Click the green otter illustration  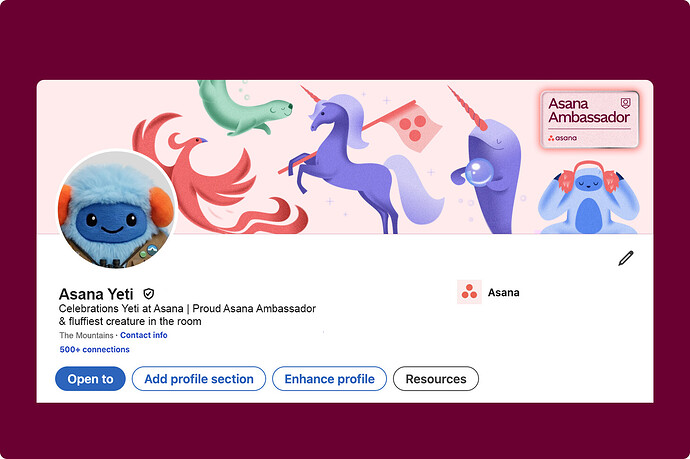tap(242, 107)
